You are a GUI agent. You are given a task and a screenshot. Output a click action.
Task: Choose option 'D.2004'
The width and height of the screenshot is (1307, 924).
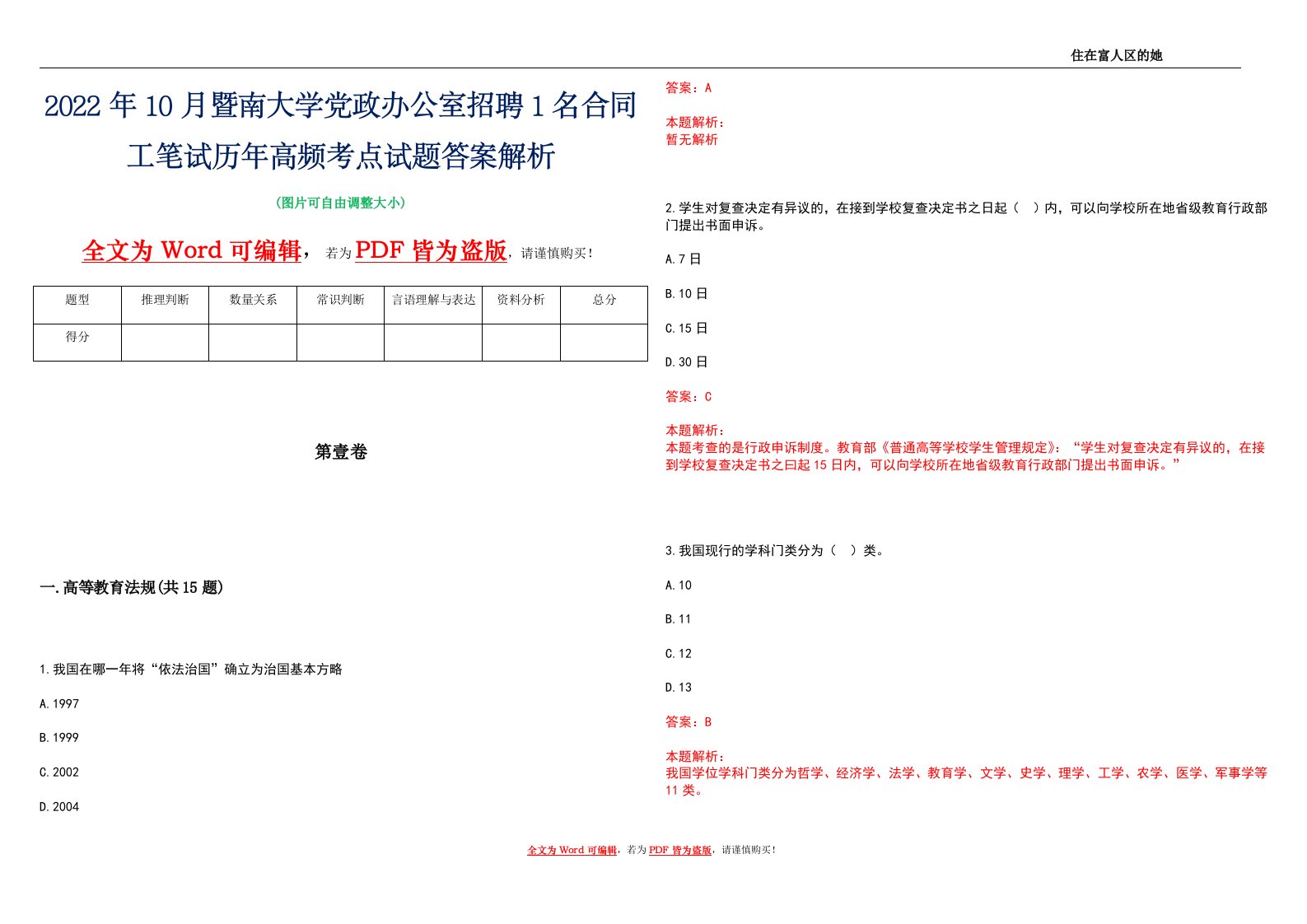[59, 807]
